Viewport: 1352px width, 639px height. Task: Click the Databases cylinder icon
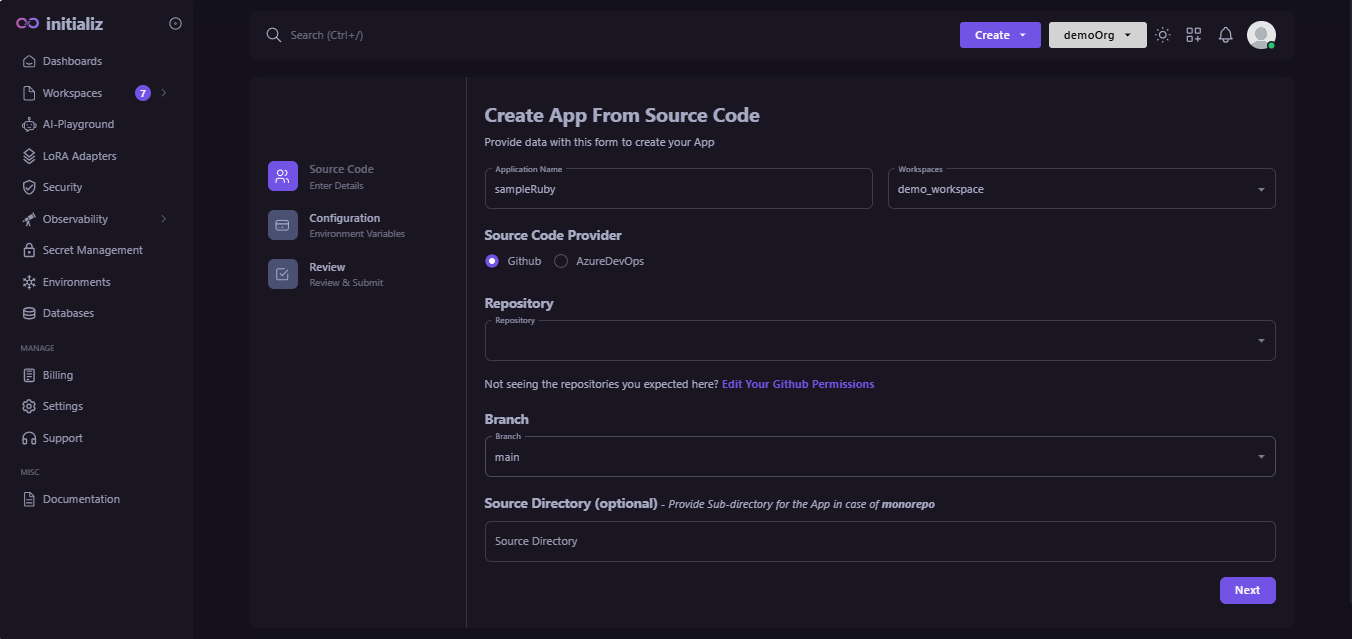tap(29, 313)
